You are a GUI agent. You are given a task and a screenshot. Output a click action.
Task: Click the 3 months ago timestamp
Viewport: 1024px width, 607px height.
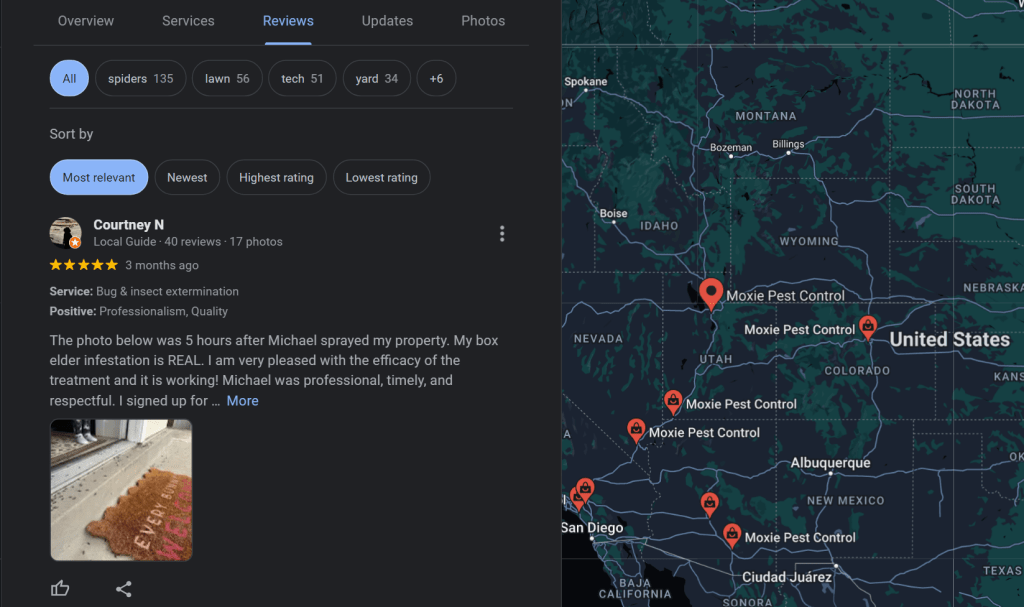click(x=162, y=265)
